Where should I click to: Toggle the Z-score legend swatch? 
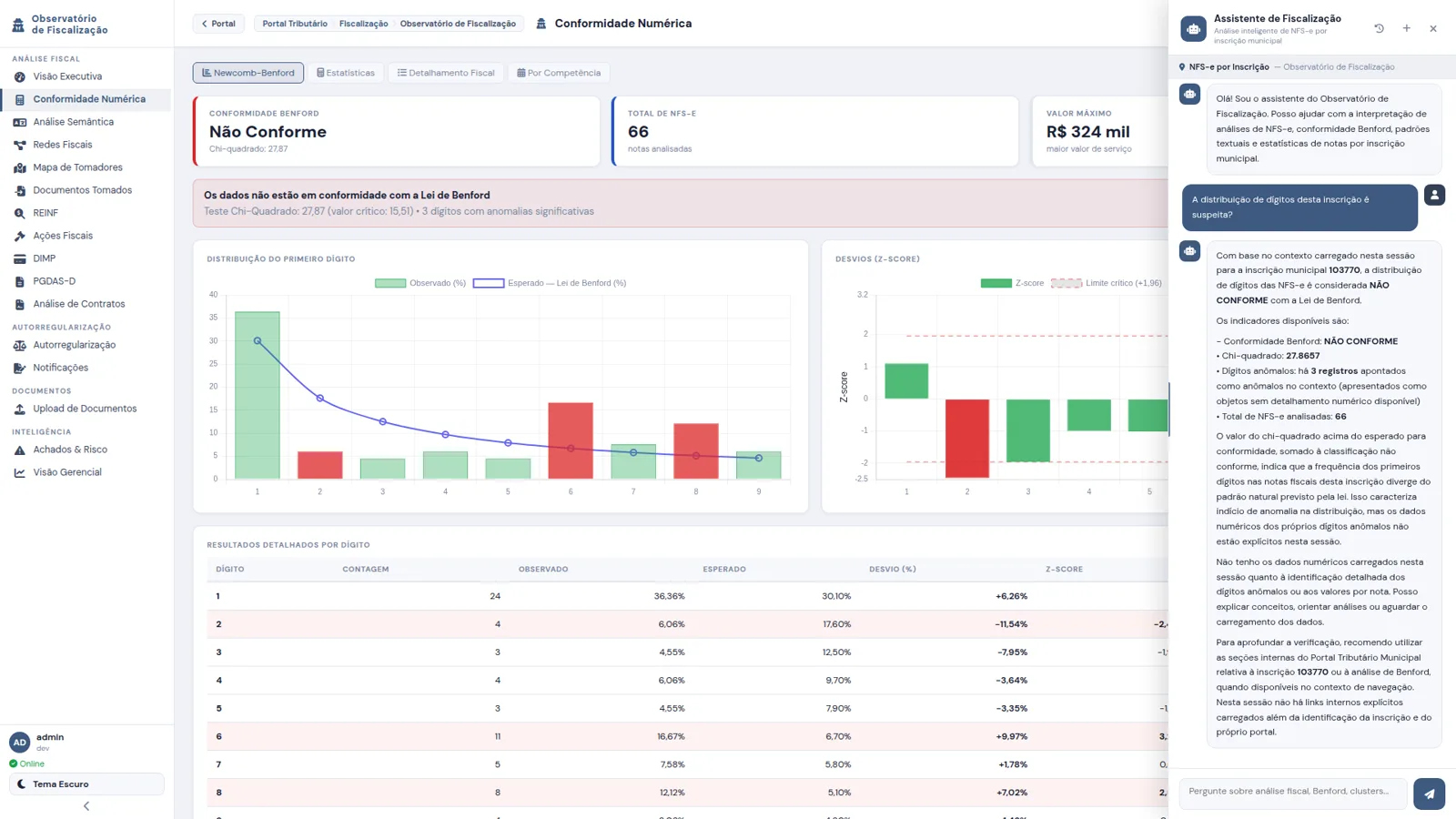point(996,283)
